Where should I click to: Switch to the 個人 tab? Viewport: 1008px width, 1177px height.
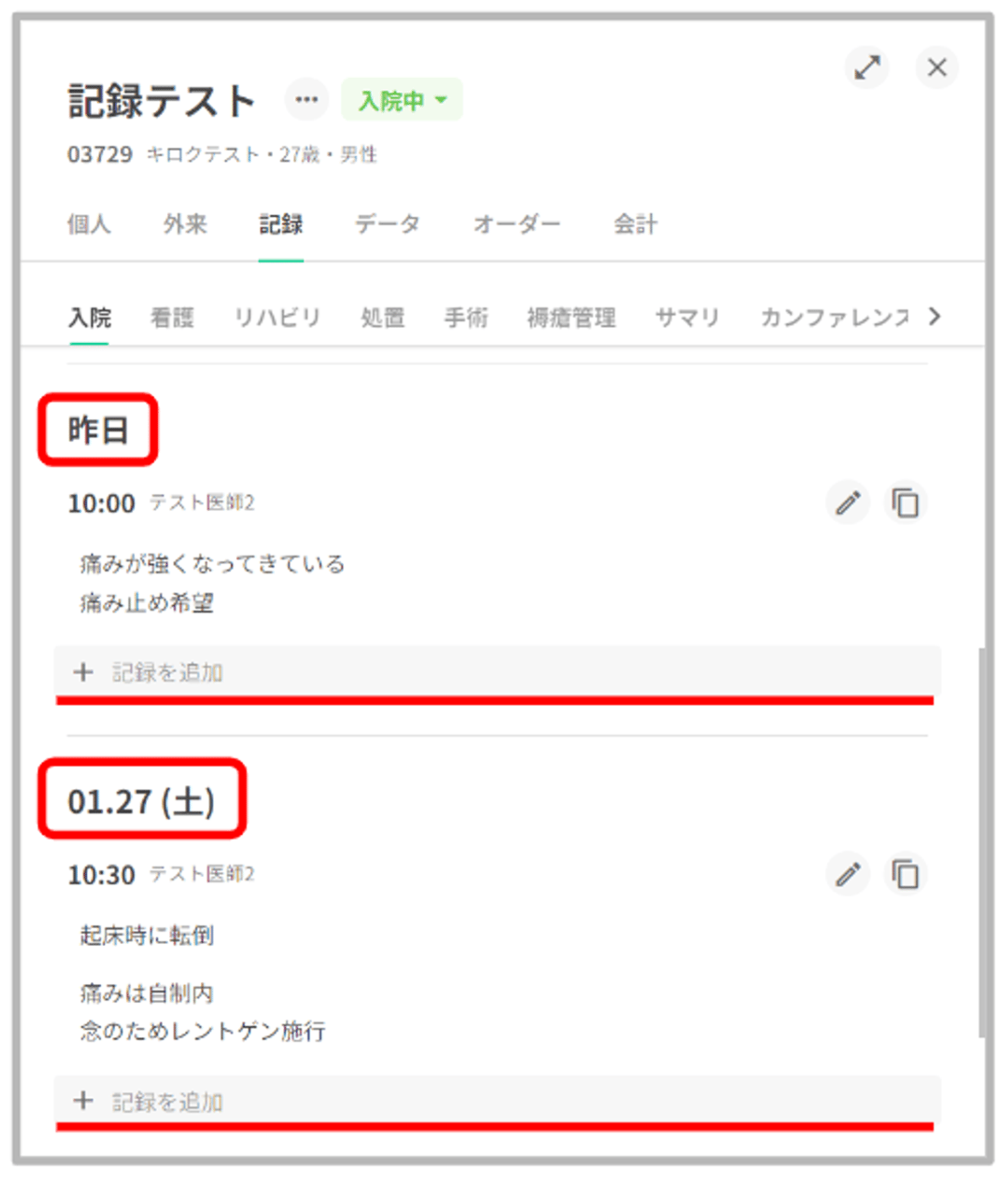click(x=89, y=224)
